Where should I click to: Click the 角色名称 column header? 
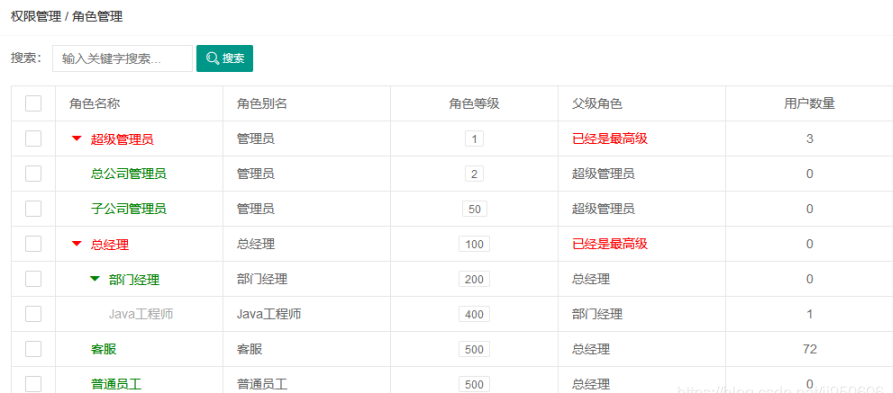click(95, 104)
